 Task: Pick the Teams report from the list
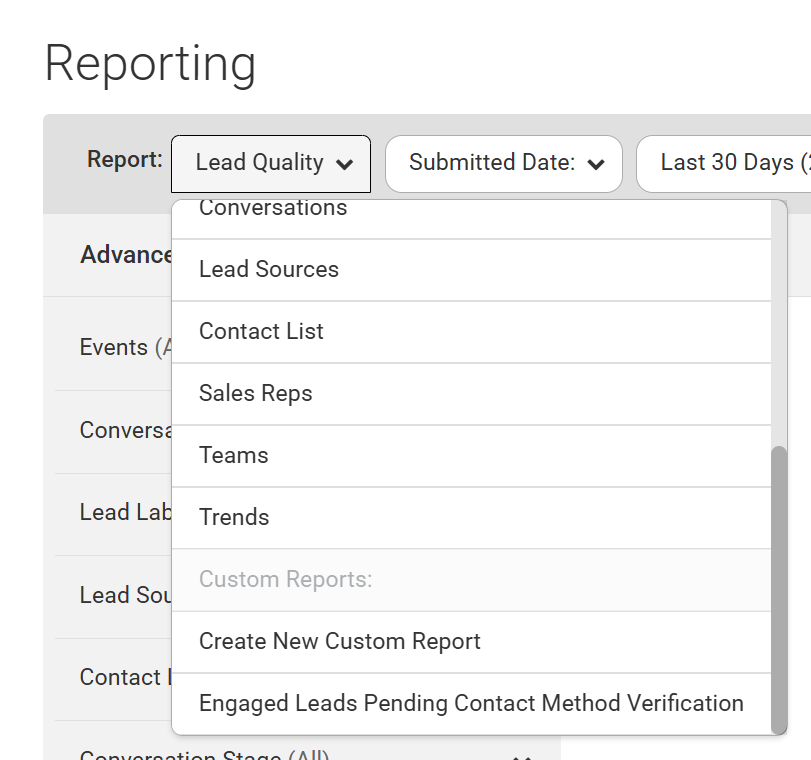click(234, 455)
